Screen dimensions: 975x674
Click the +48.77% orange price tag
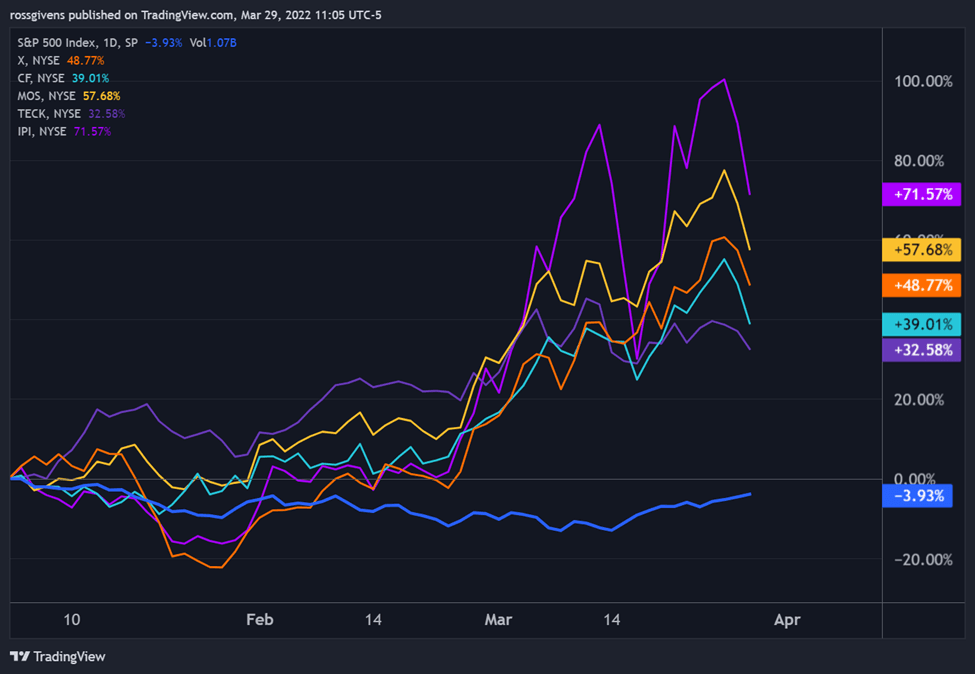pyautogui.click(x=922, y=285)
